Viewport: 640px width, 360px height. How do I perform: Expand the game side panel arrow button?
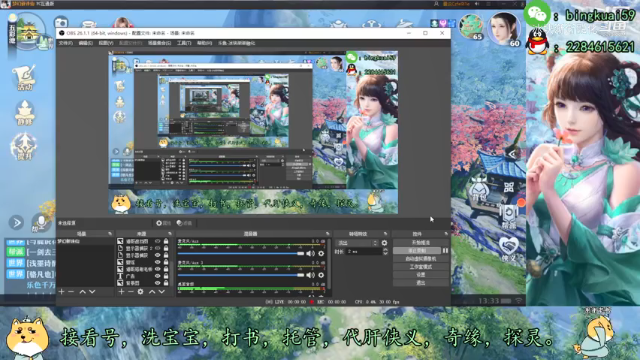coord(17,223)
